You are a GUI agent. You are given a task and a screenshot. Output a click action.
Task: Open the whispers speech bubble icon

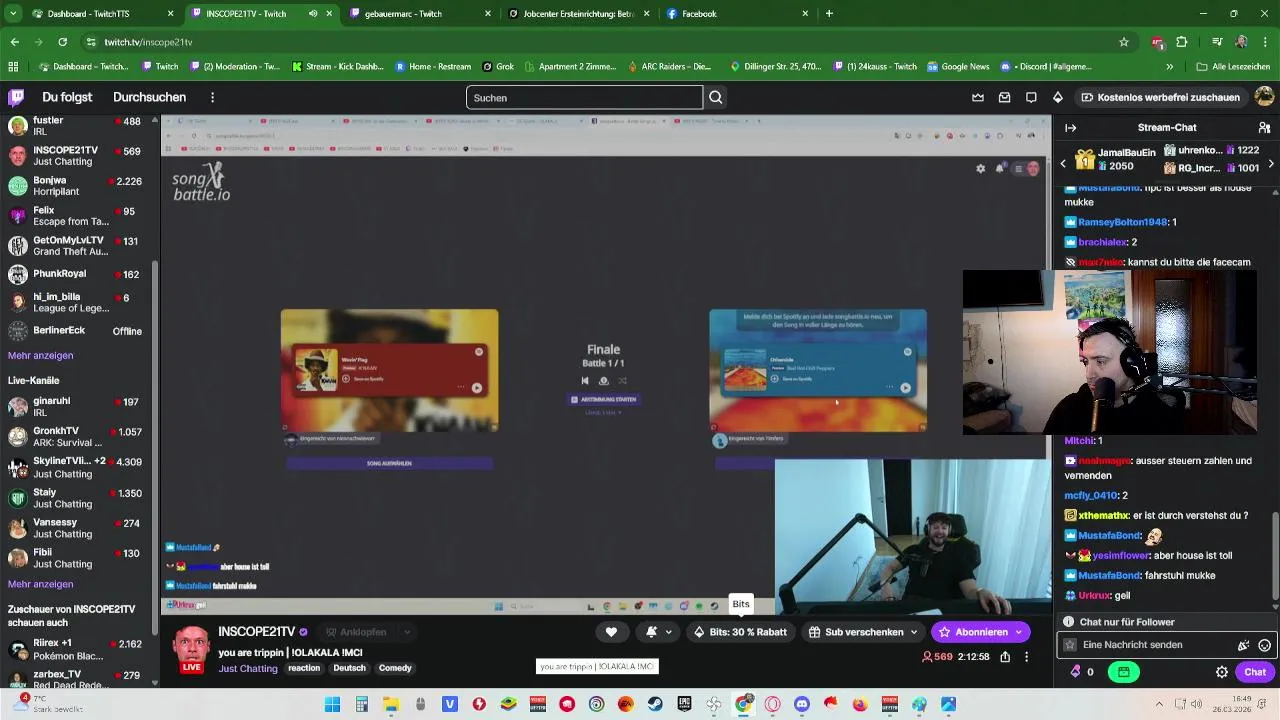click(1031, 97)
